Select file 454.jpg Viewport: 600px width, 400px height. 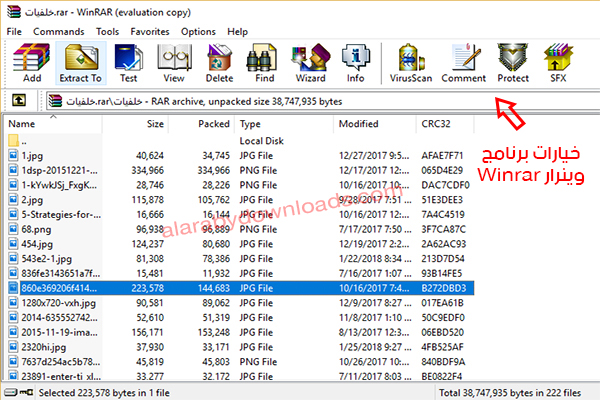tap(37, 244)
